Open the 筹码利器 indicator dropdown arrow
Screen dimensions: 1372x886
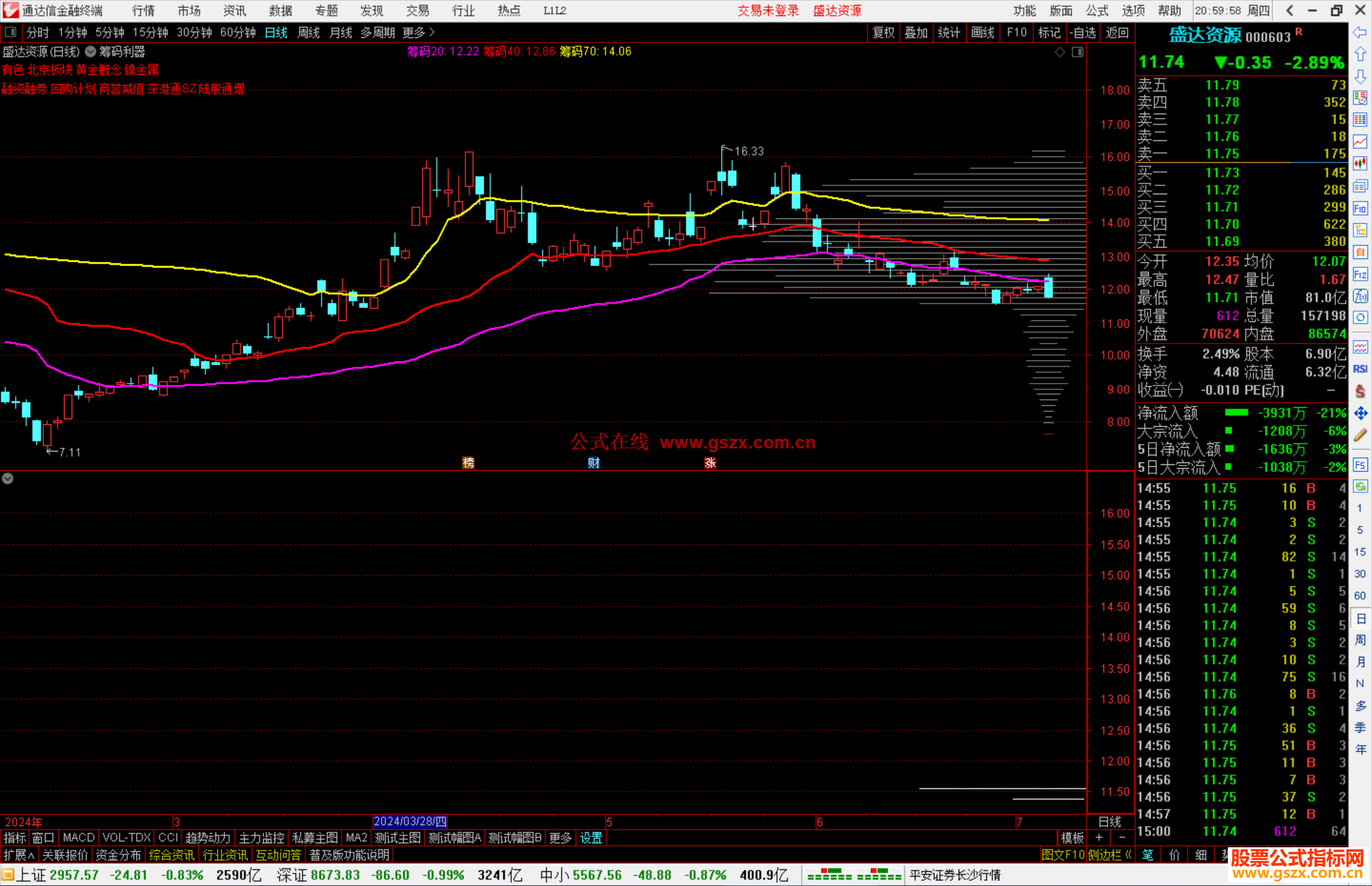91,52
